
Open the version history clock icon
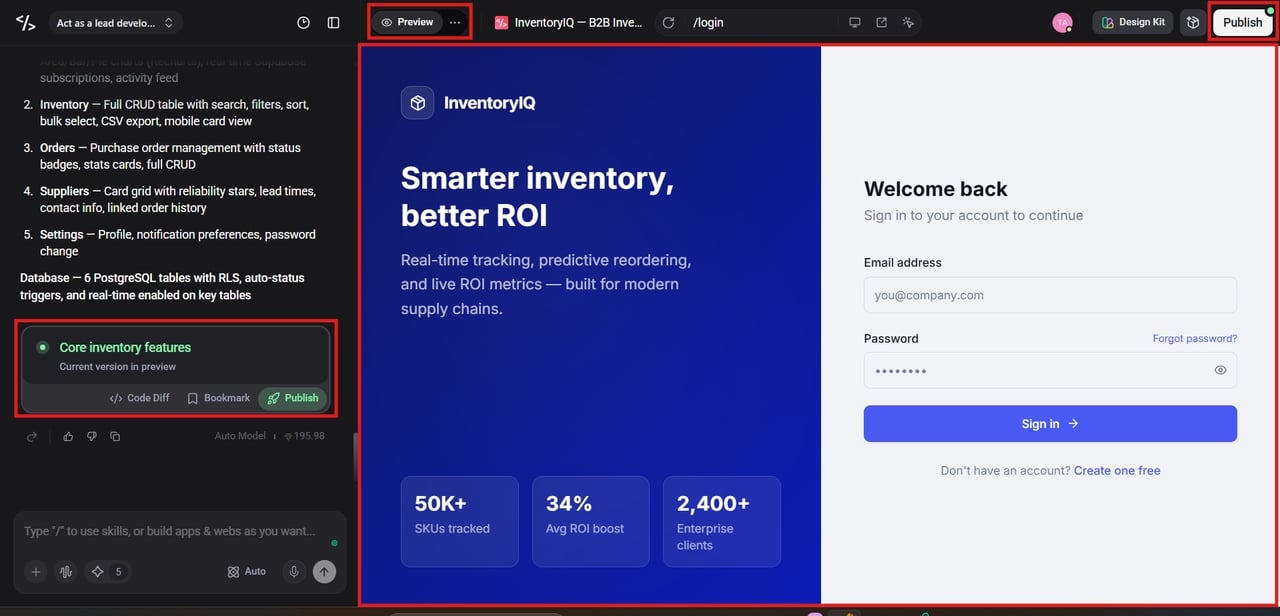(304, 22)
